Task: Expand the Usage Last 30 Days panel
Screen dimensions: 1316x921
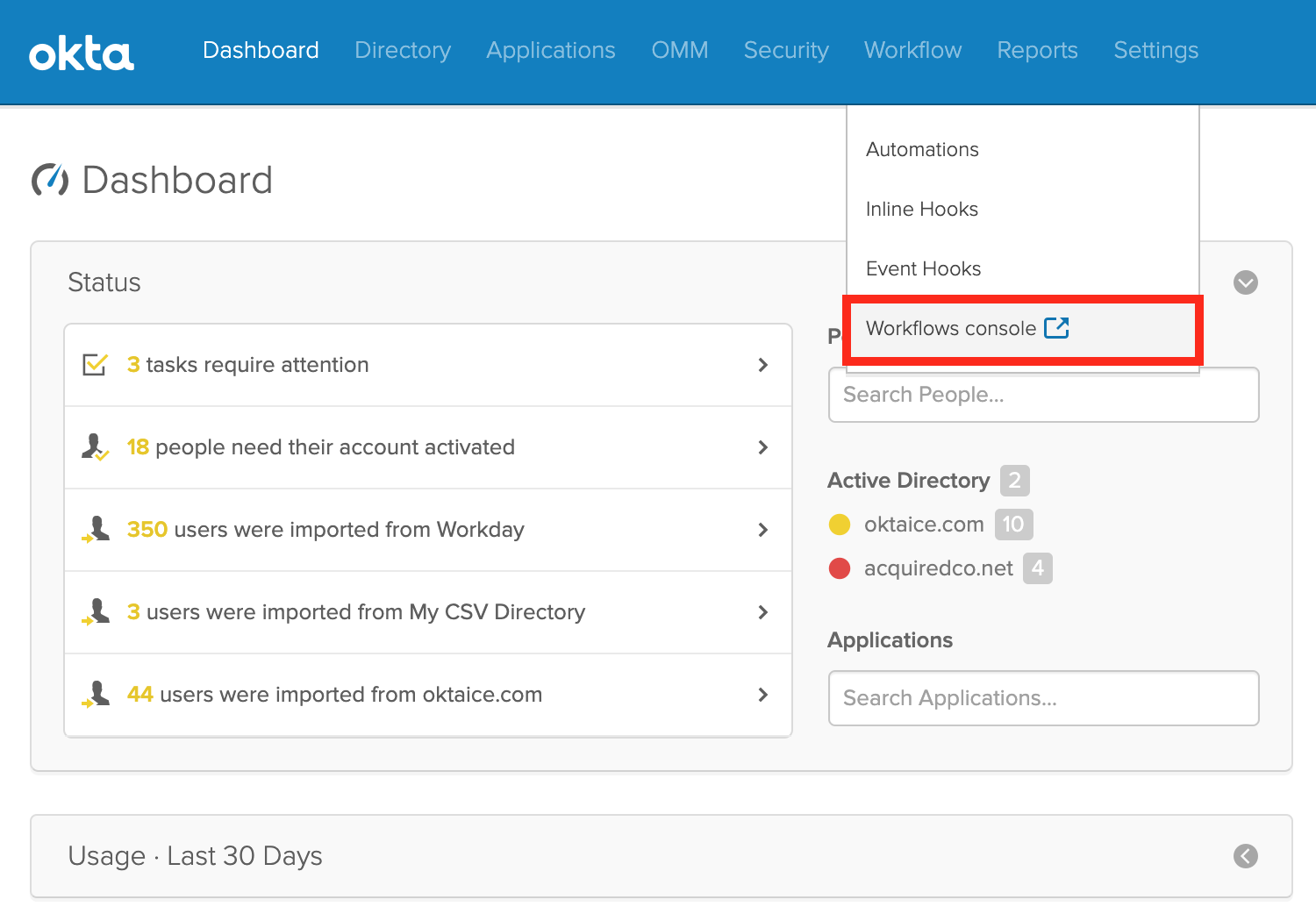Action: click(x=1245, y=856)
